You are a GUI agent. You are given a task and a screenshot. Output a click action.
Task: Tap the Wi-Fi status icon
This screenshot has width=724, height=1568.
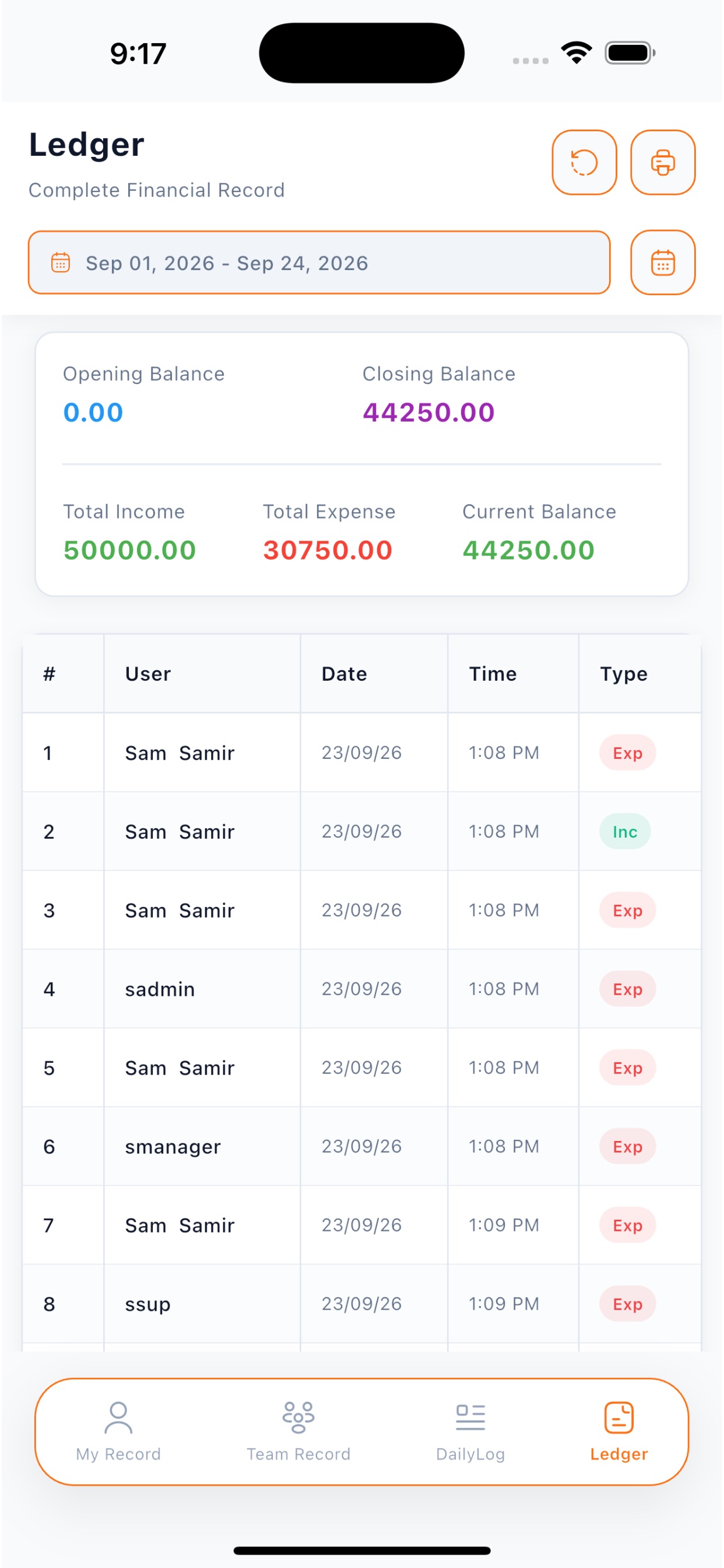point(577,52)
